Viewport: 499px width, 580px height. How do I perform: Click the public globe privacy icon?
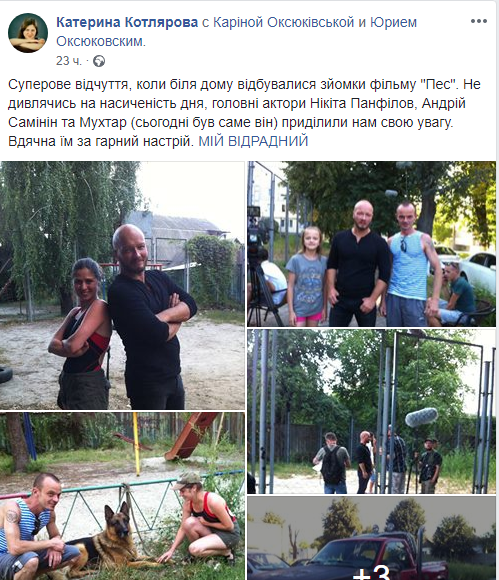[x=99, y=61]
